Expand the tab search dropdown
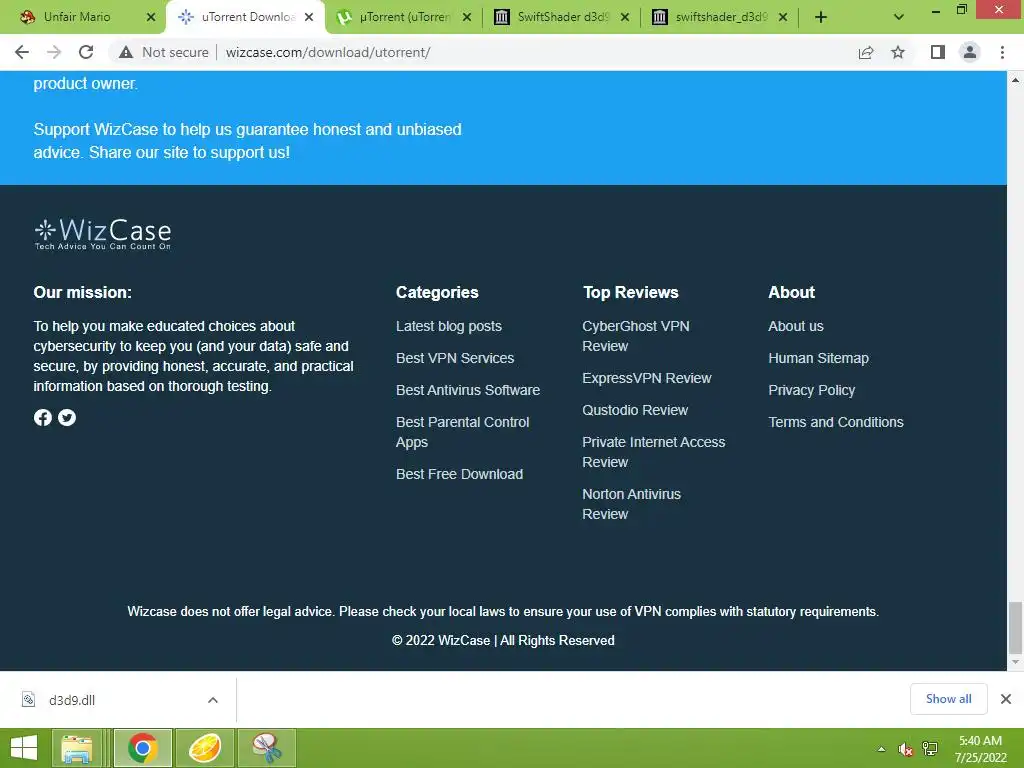 pos(899,18)
